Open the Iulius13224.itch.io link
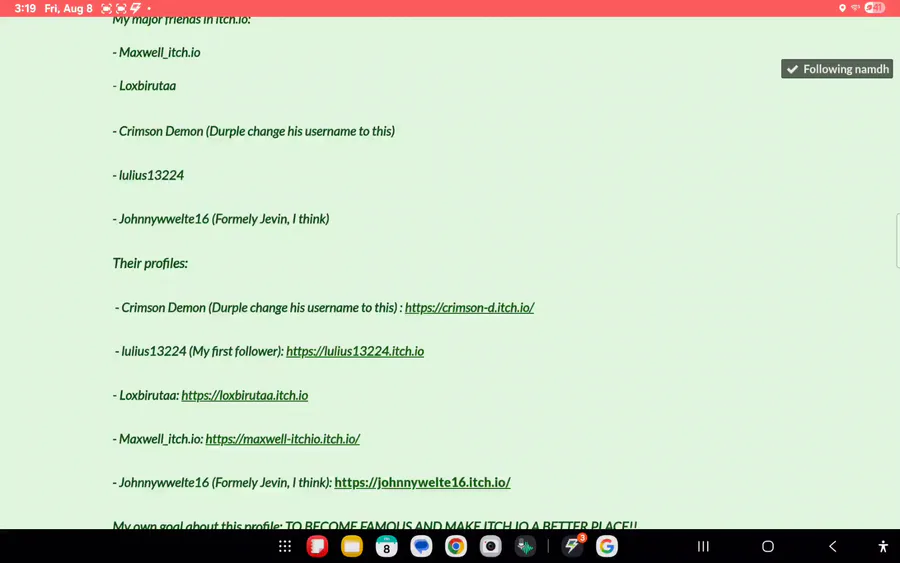Viewport: 900px width, 563px height. pyautogui.click(x=355, y=351)
